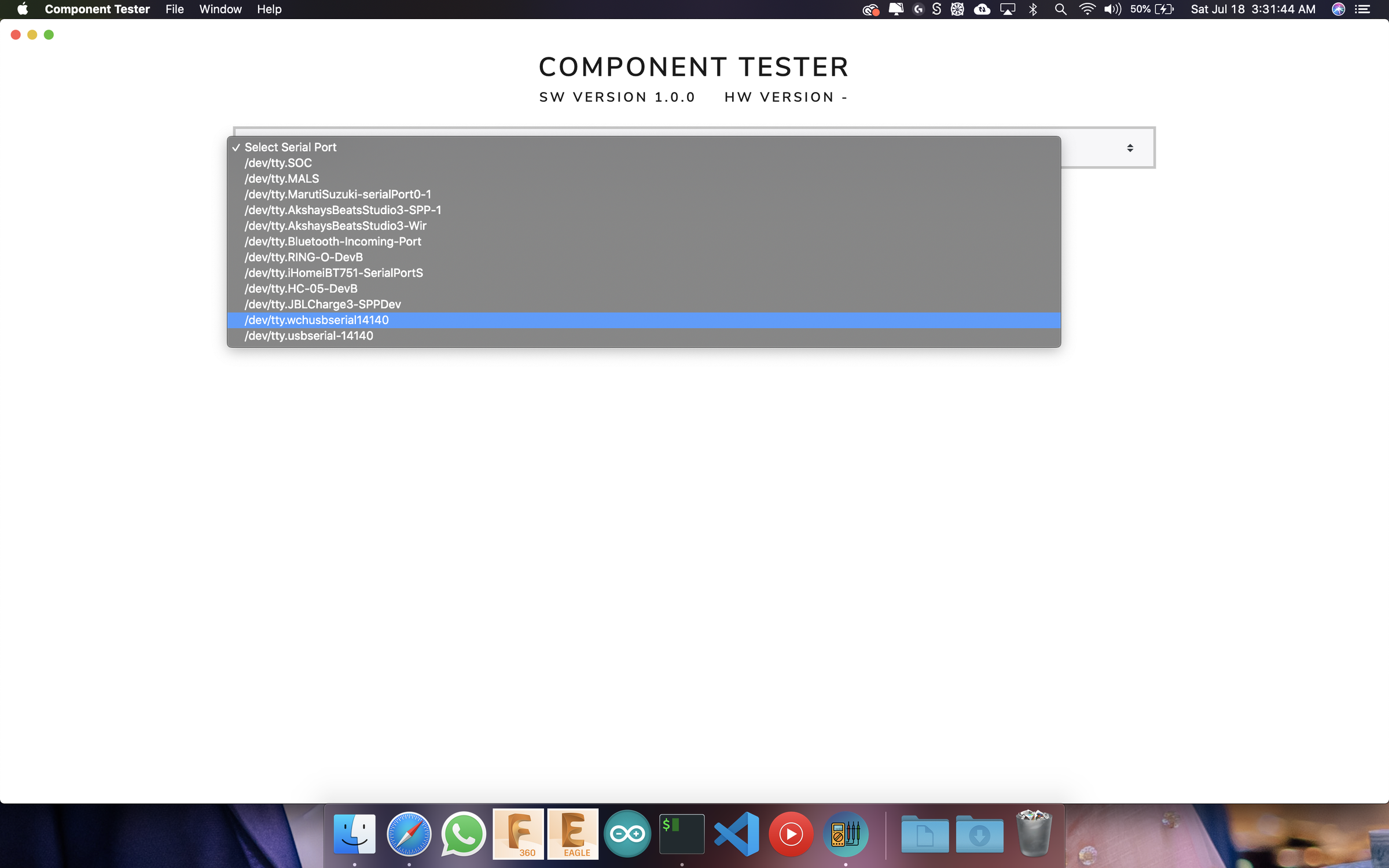
Task: Select /dev/tty.usbserial-14140 from the list
Action: pos(308,336)
